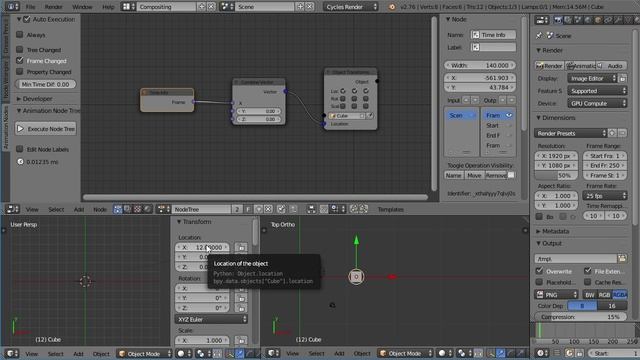Click Execute Node Tree button
This screenshot has width=640, height=360.
point(46,129)
